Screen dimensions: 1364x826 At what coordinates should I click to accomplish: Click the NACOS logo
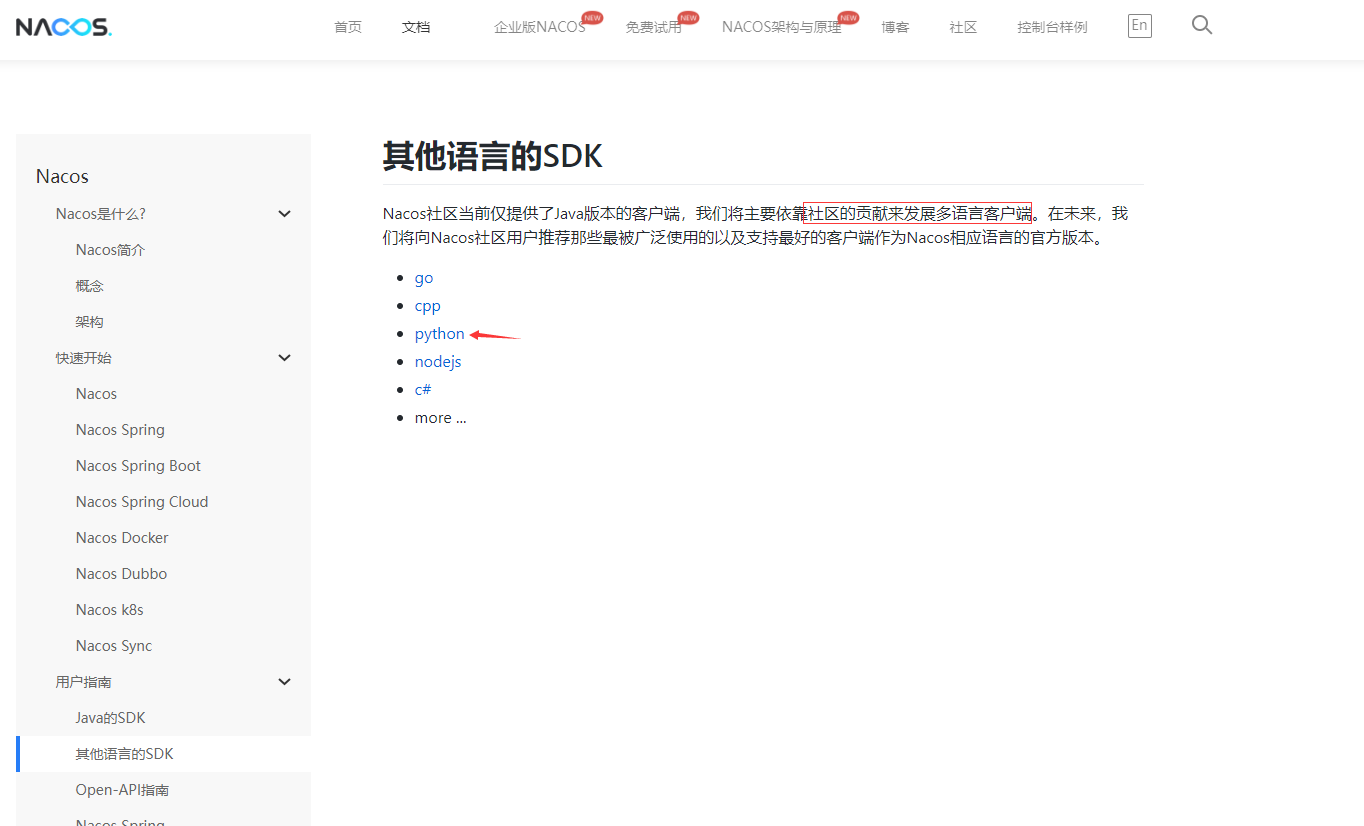point(64,27)
